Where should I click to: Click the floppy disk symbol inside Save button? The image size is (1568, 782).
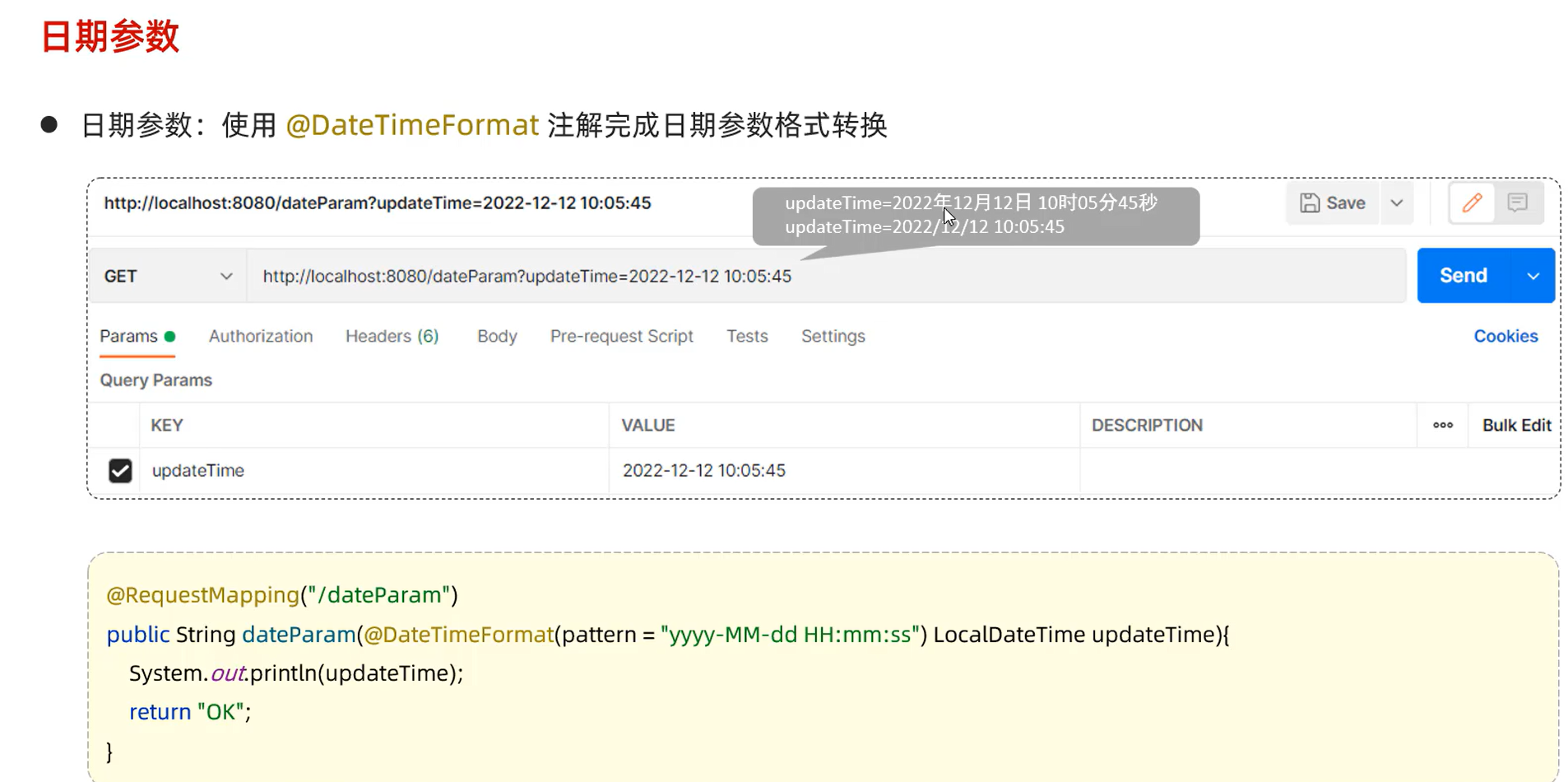click(1310, 202)
